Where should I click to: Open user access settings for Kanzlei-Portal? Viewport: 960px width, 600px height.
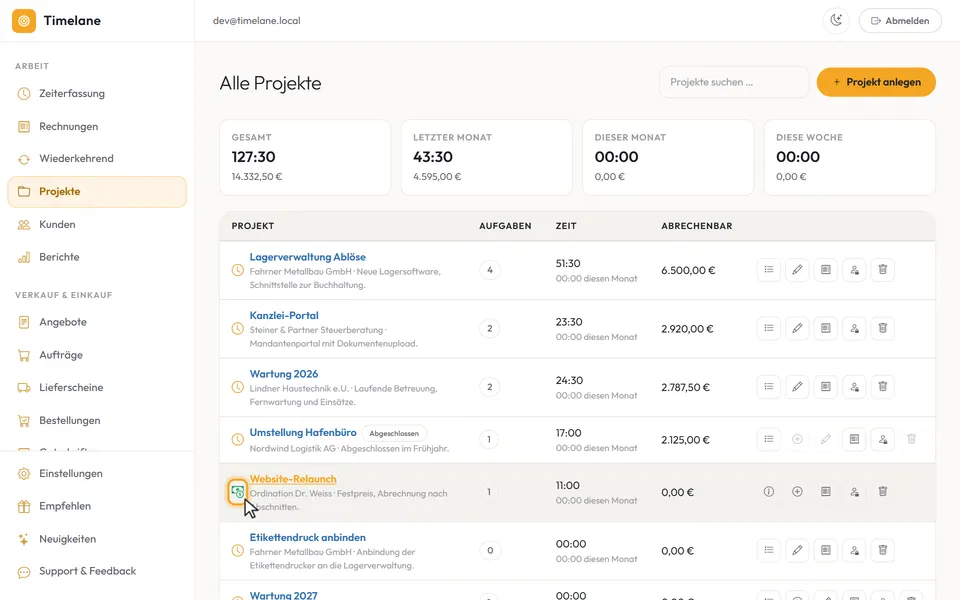point(854,328)
